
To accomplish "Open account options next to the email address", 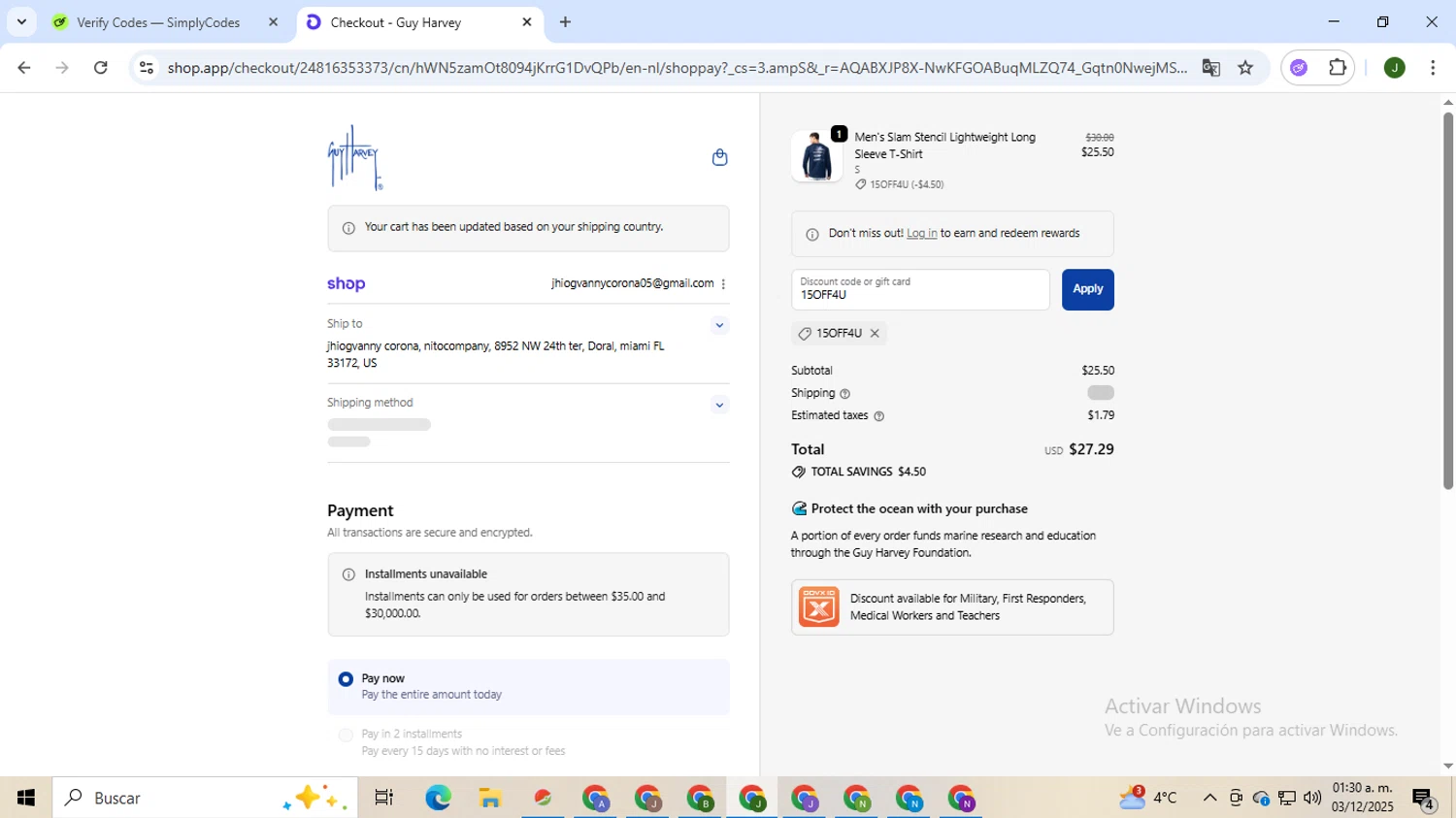I will 723,283.
